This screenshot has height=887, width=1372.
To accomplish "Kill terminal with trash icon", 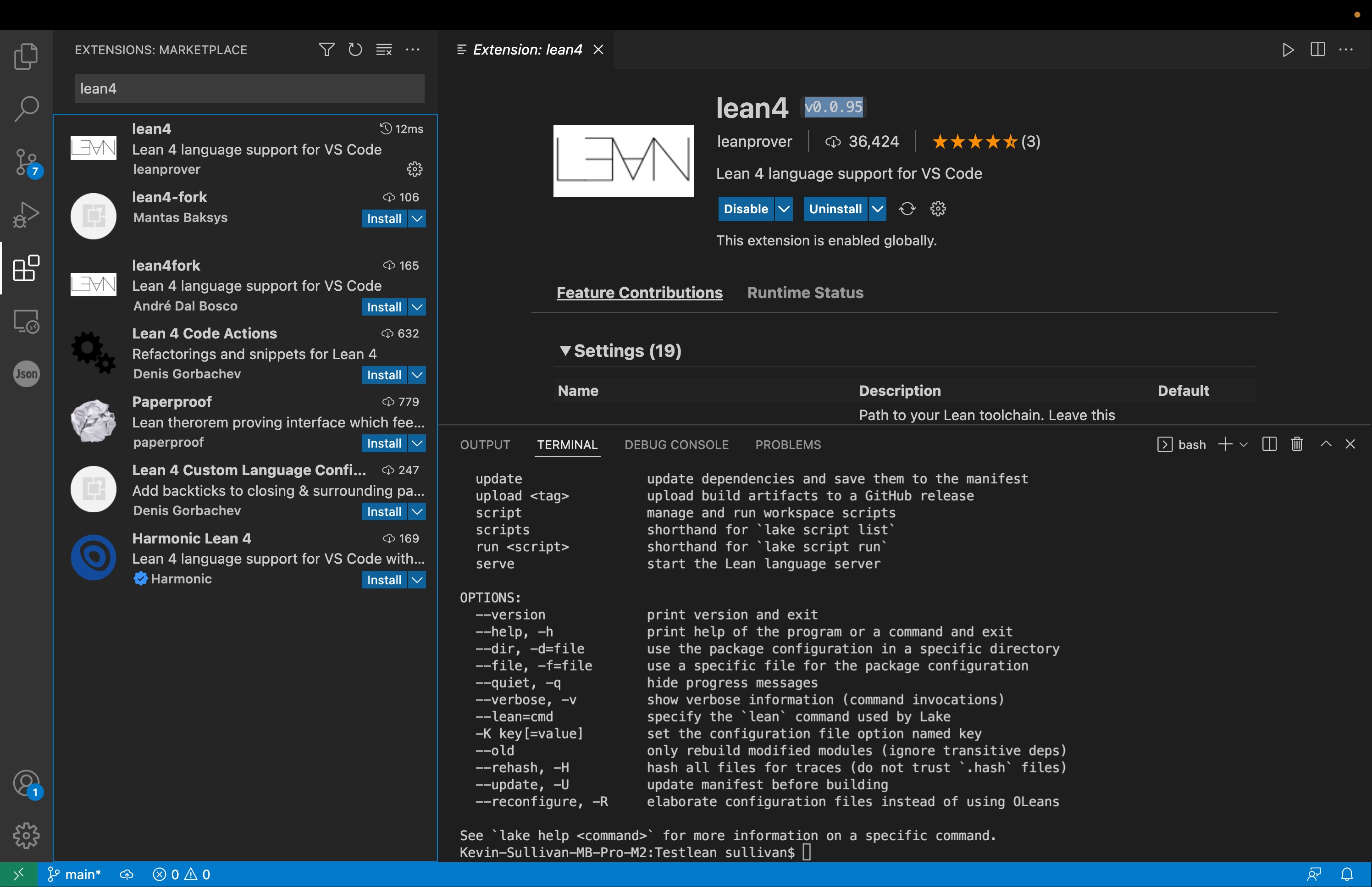I will 1297,444.
